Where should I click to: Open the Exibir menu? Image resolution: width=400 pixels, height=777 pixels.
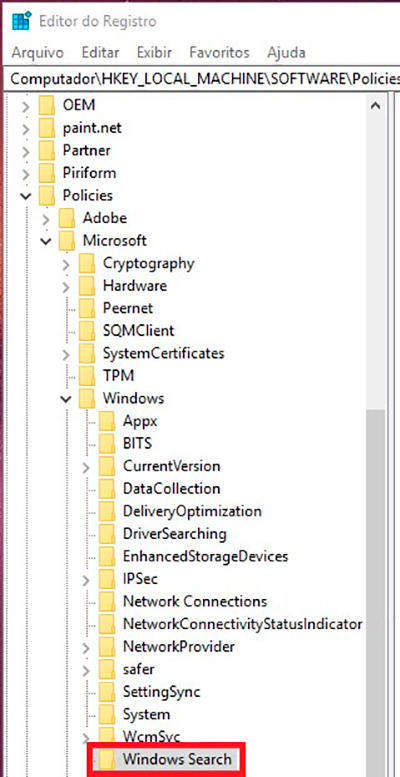[x=155, y=53]
